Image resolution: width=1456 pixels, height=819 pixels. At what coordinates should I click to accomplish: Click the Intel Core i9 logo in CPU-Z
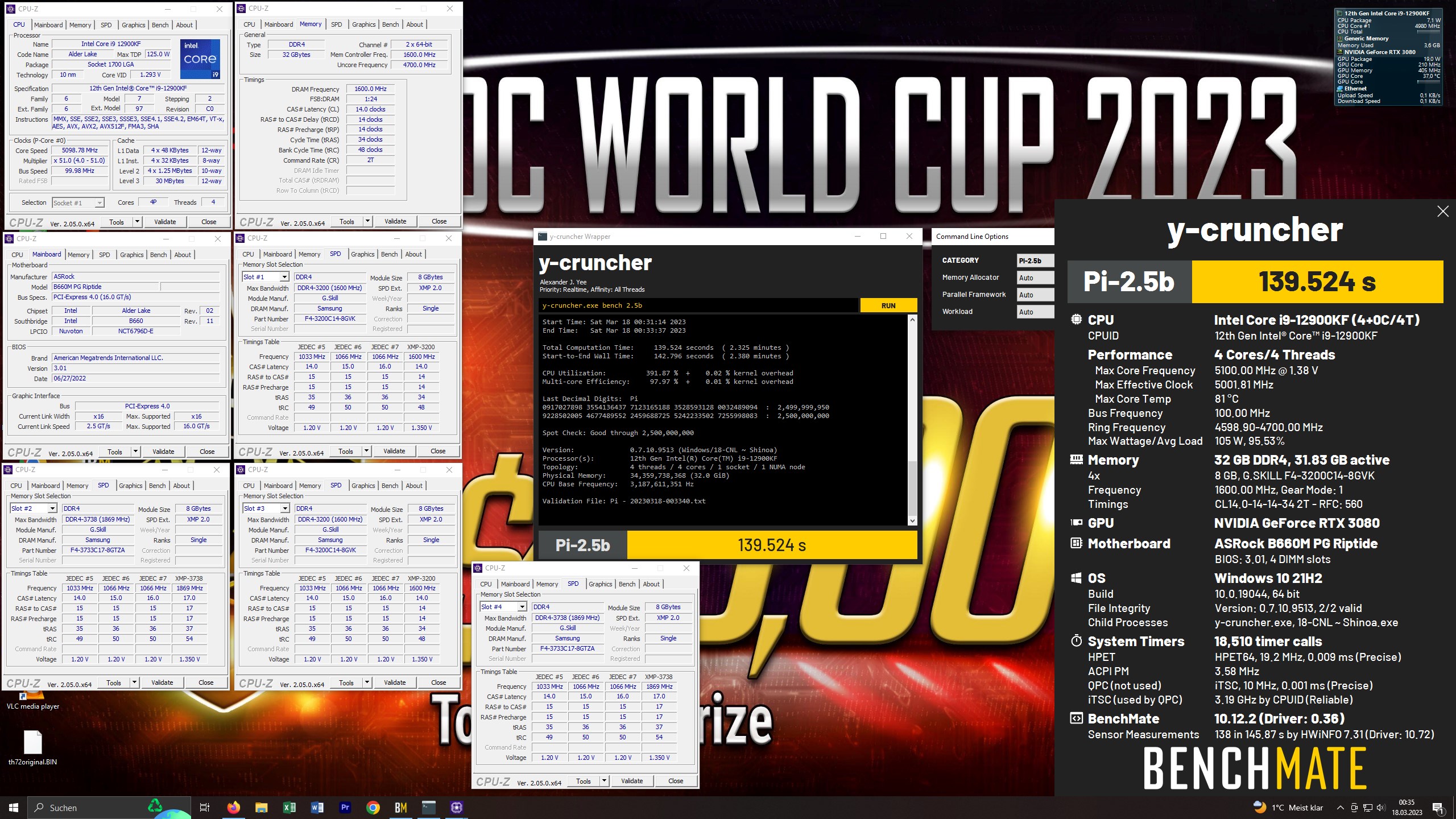pyautogui.click(x=200, y=59)
